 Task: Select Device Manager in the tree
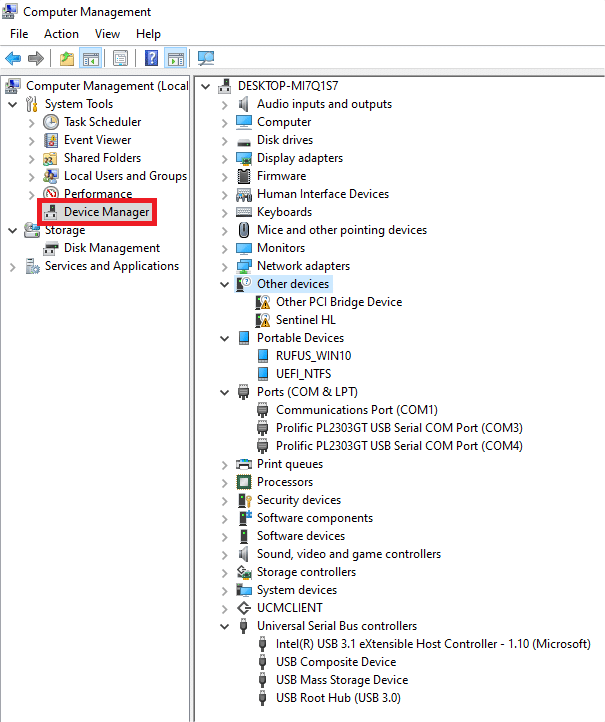click(106, 212)
